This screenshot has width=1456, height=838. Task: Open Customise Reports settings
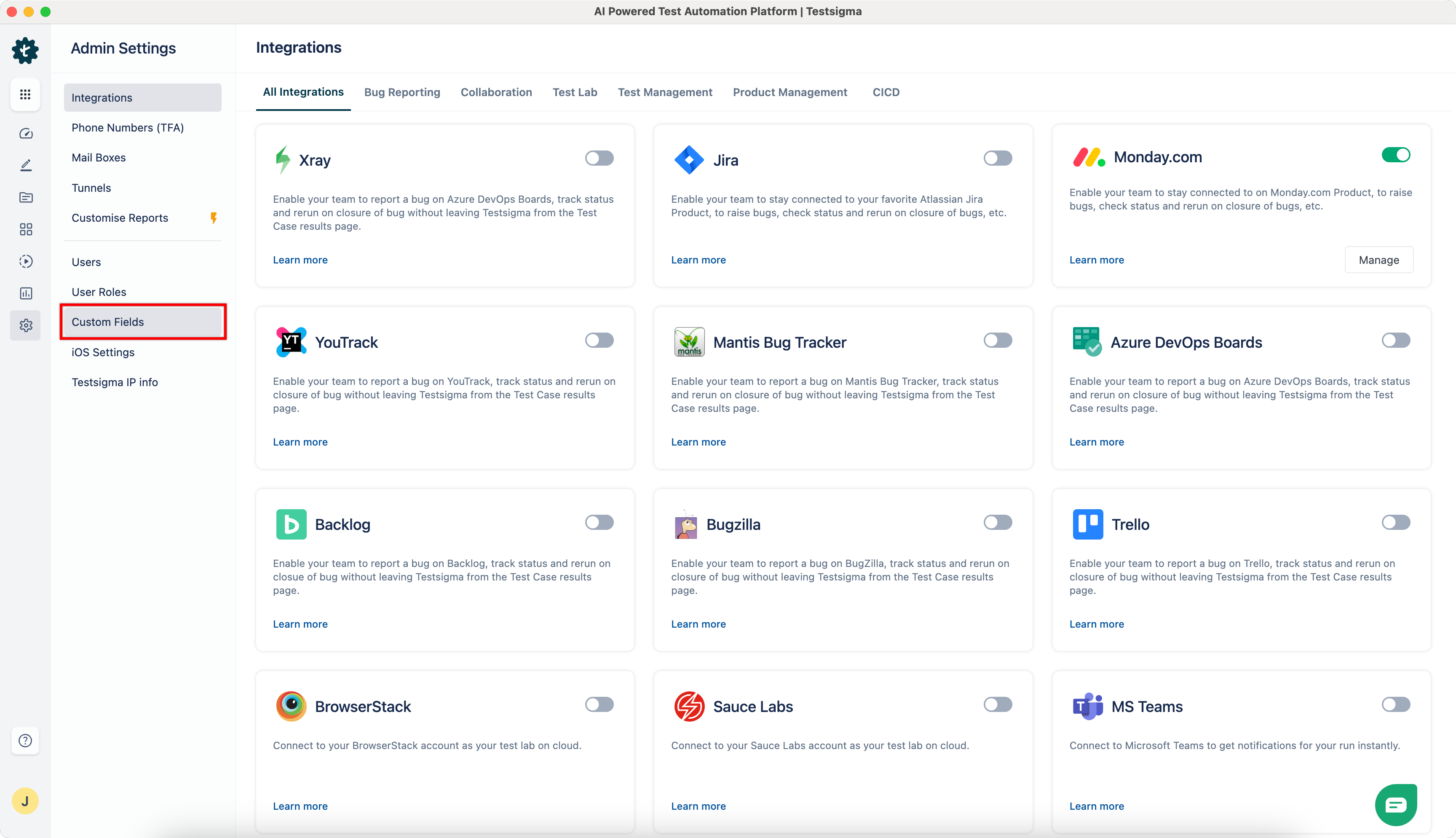point(143,218)
